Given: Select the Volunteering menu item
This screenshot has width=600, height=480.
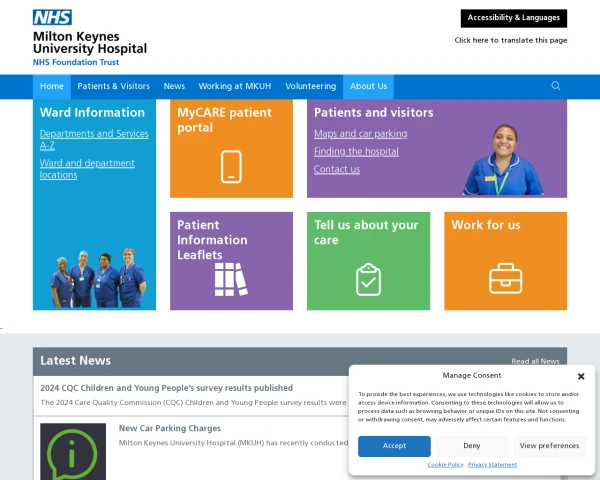Looking at the screenshot, I should tap(310, 87).
